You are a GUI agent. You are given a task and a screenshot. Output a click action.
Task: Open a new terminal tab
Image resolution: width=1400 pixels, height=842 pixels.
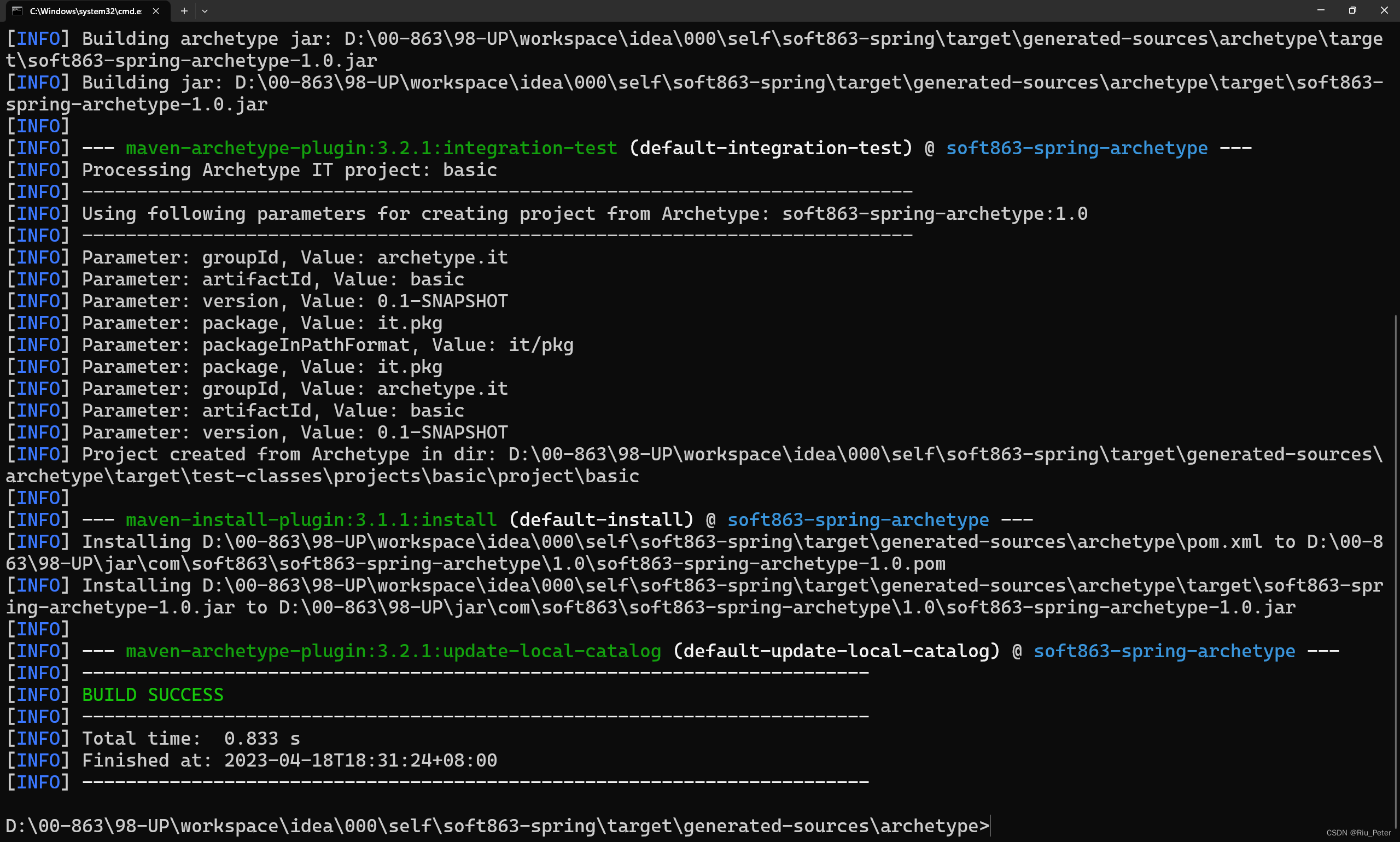[184, 11]
